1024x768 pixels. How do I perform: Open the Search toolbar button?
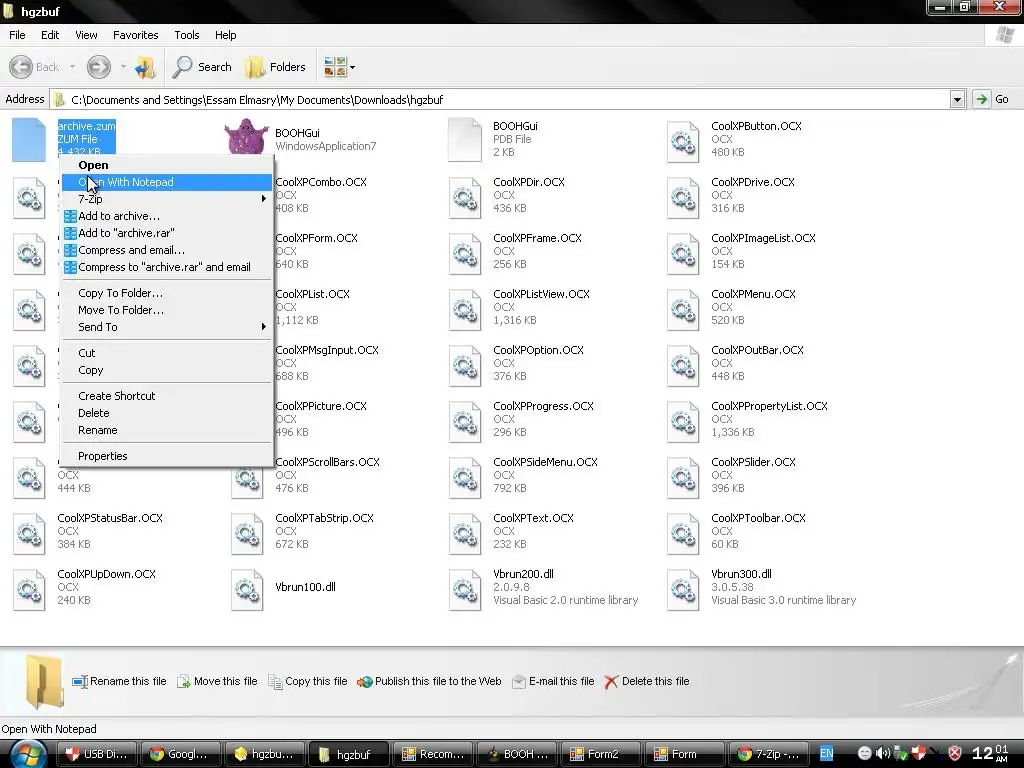(x=202, y=67)
